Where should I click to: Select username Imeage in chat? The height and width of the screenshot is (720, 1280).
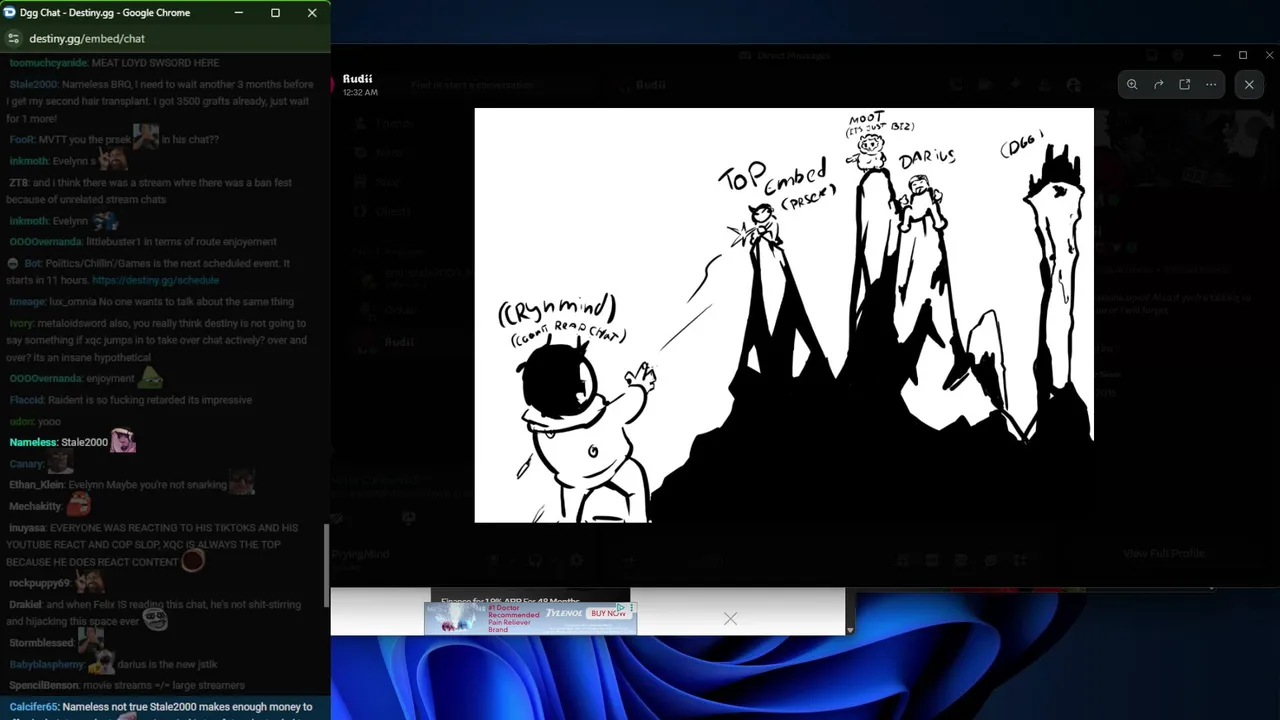[27, 302]
